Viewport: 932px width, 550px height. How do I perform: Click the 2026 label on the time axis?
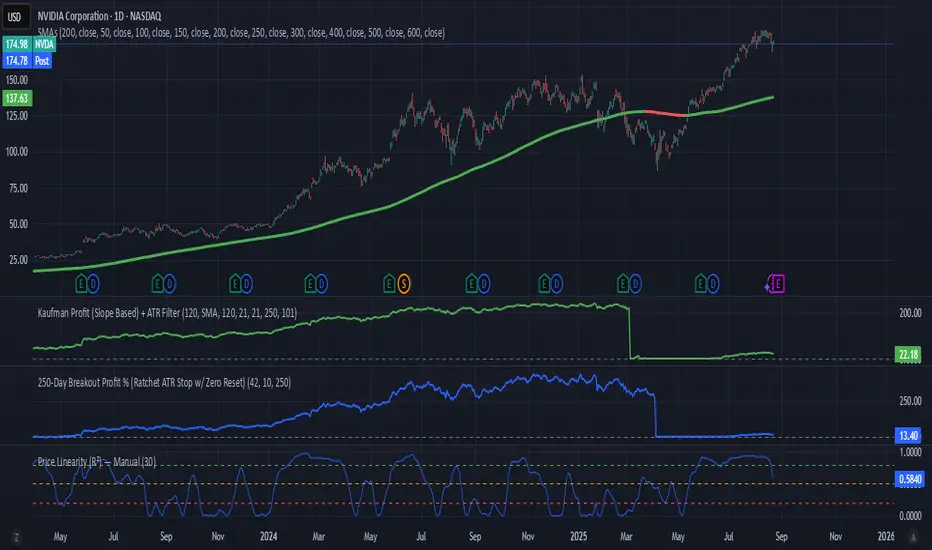click(x=886, y=536)
